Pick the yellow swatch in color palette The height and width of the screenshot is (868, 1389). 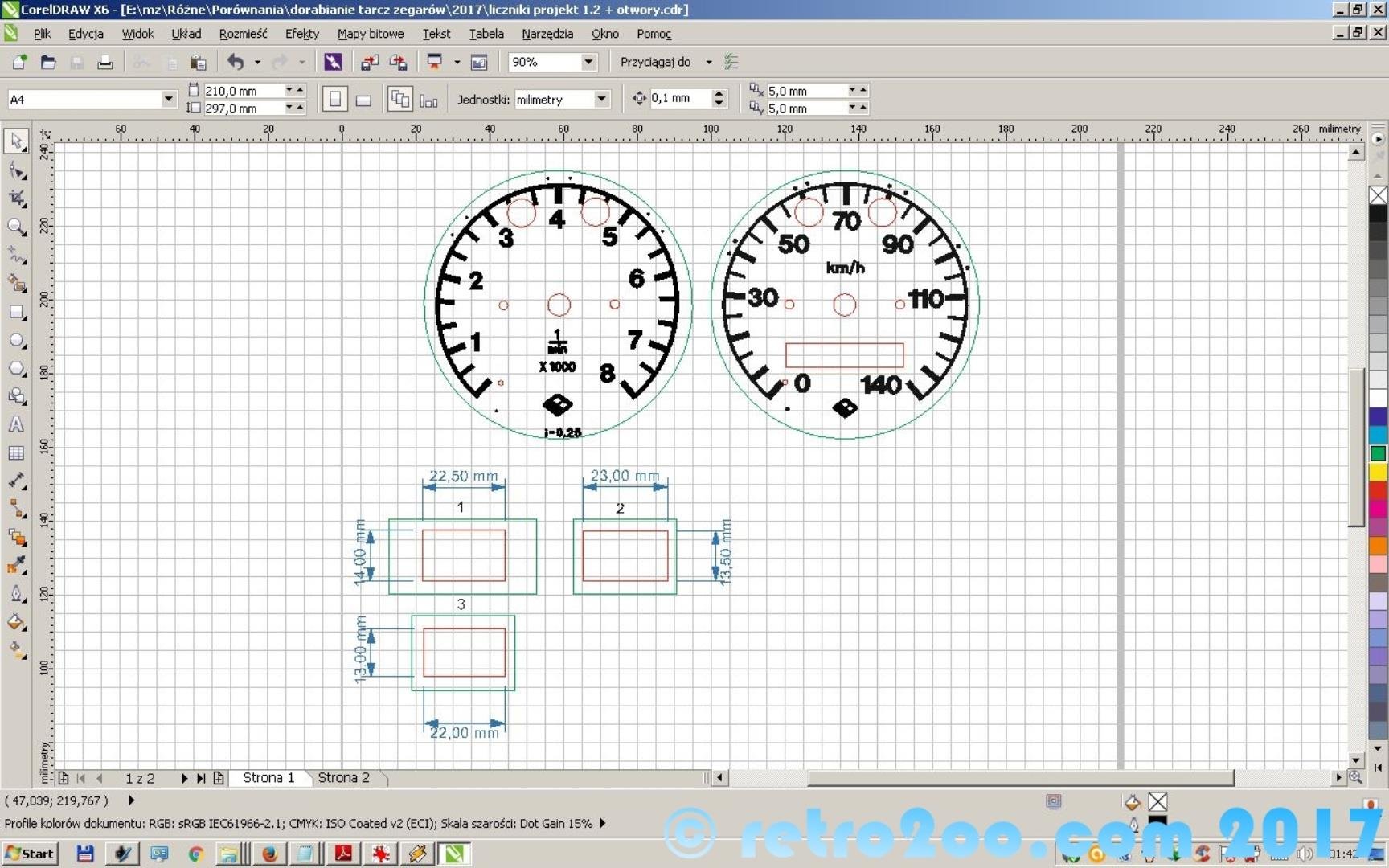(1378, 472)
